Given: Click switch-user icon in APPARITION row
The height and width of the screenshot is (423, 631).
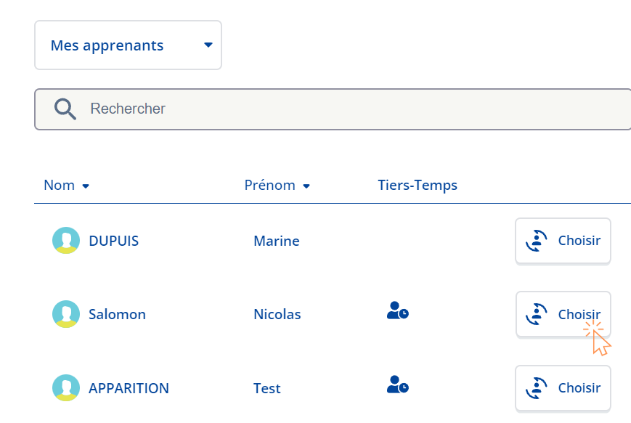Looking at the screenshot, I should tap(536, 388).
